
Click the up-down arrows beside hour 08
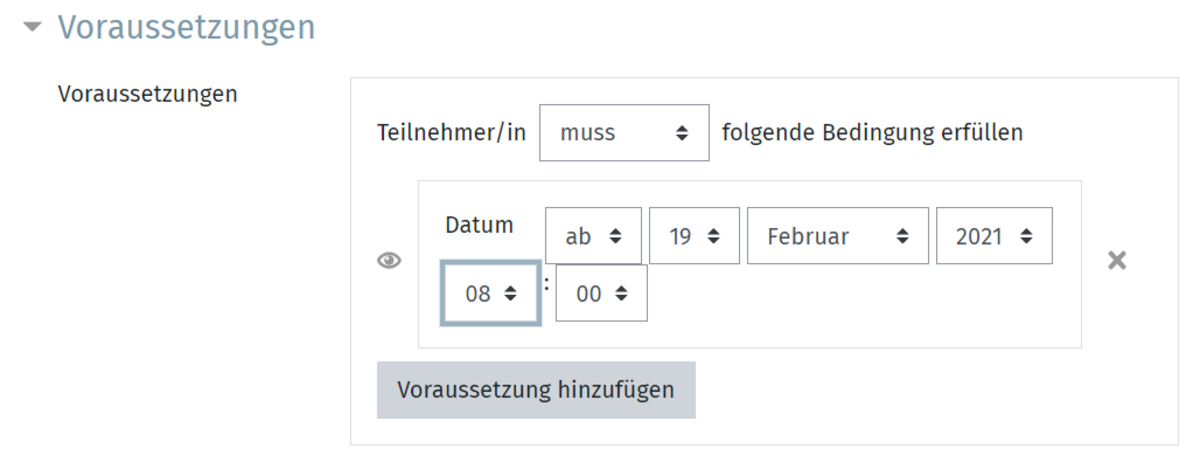[x=511, y=294]
